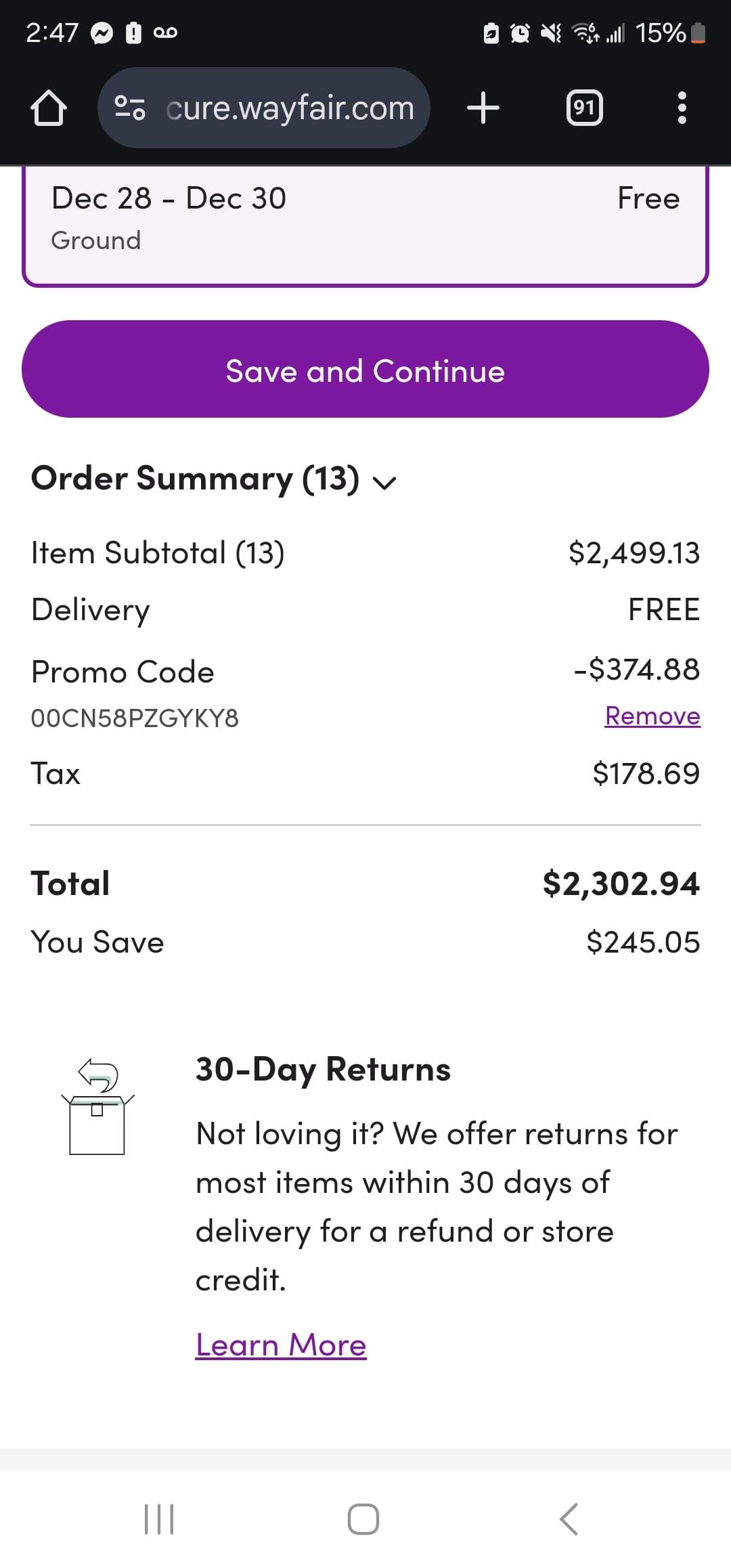Viewport: 731px width, 1568px height.
Task: Open a new tab with plus icon
Action: 483,108
